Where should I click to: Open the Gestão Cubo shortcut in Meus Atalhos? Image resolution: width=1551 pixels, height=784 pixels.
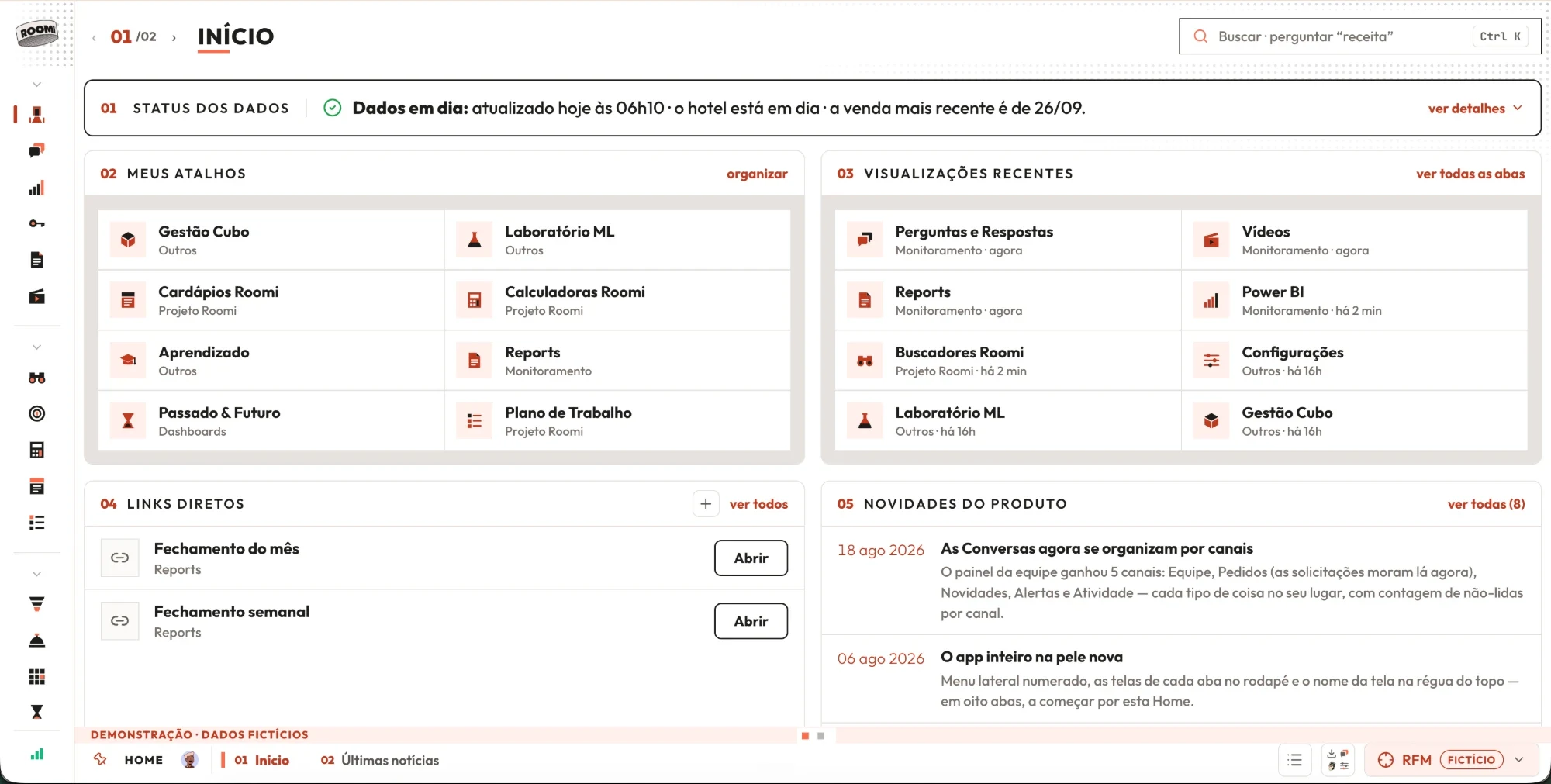coord(271,240)
